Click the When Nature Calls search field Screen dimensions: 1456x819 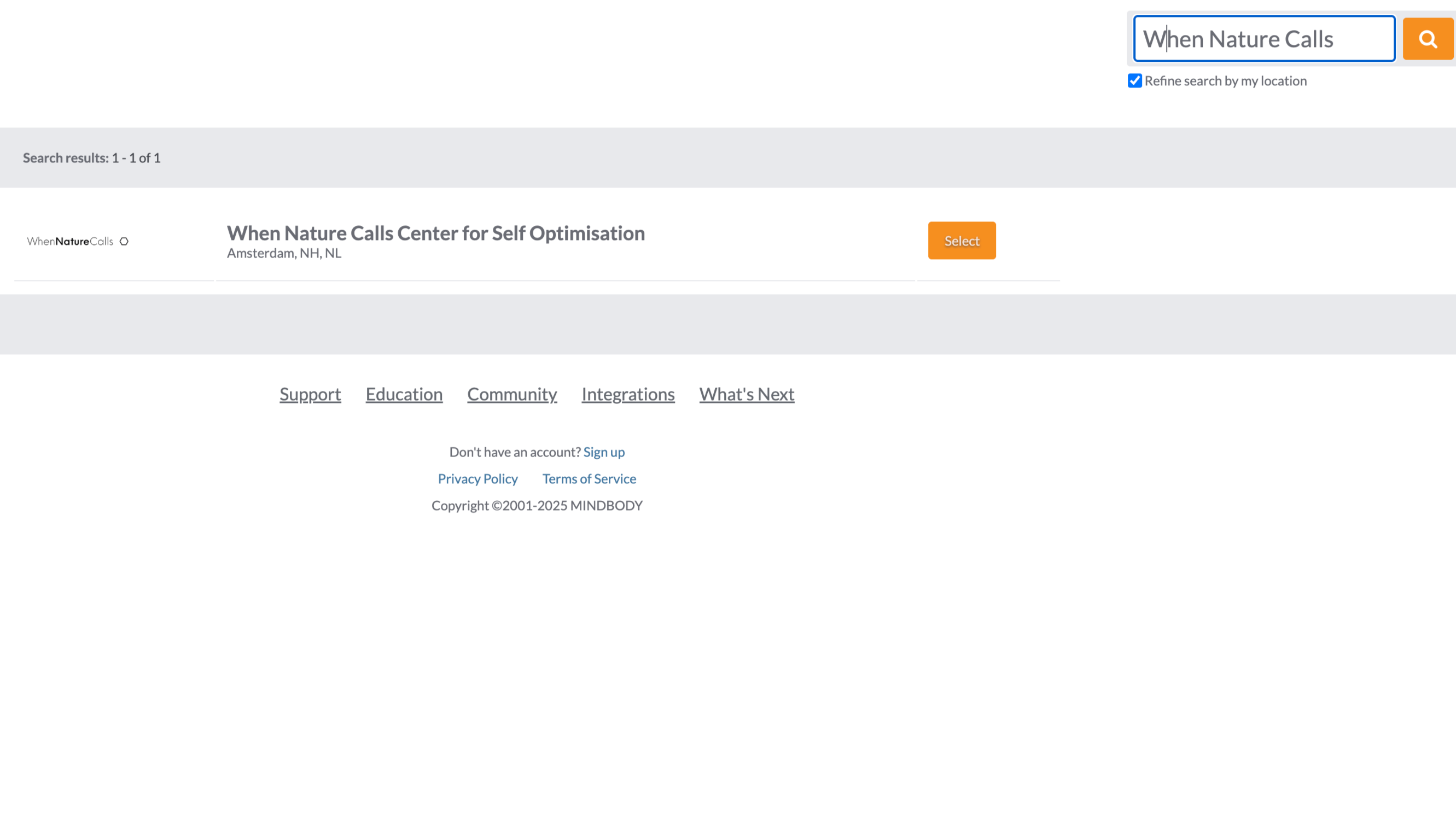[1264, 39]
